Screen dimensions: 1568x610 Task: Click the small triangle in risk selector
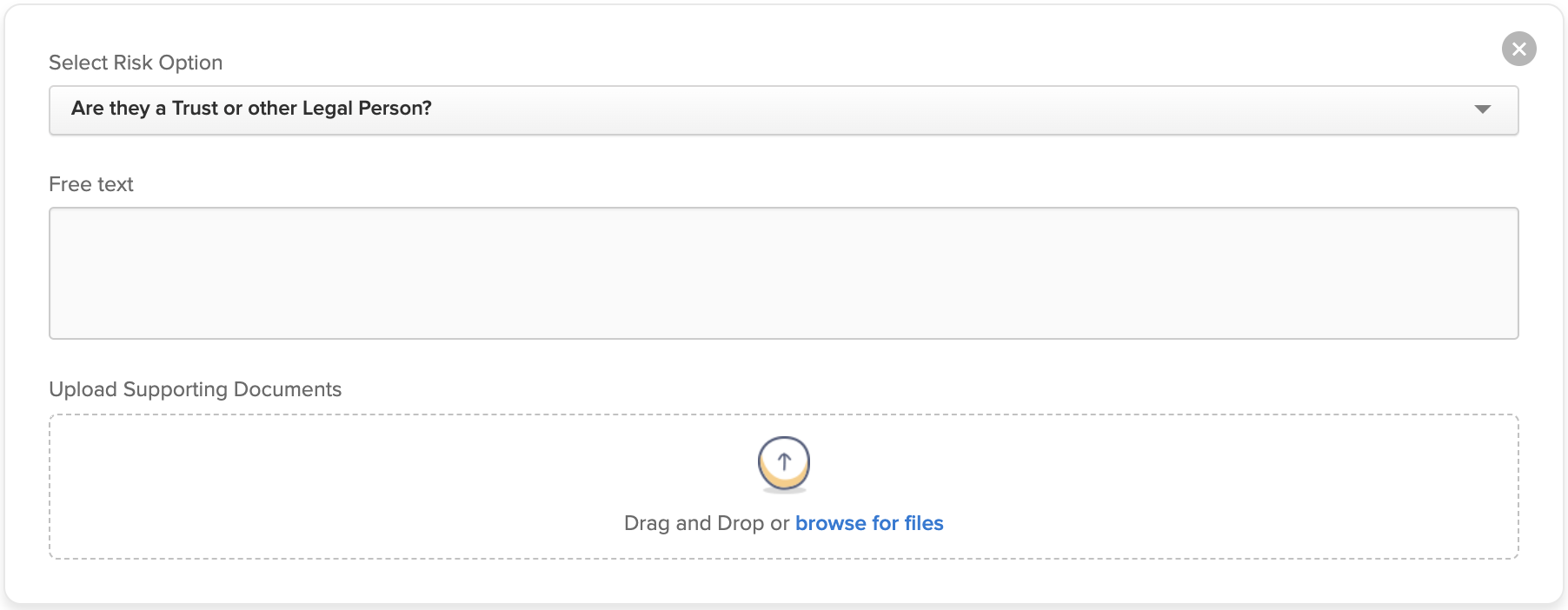[1483, 109]
